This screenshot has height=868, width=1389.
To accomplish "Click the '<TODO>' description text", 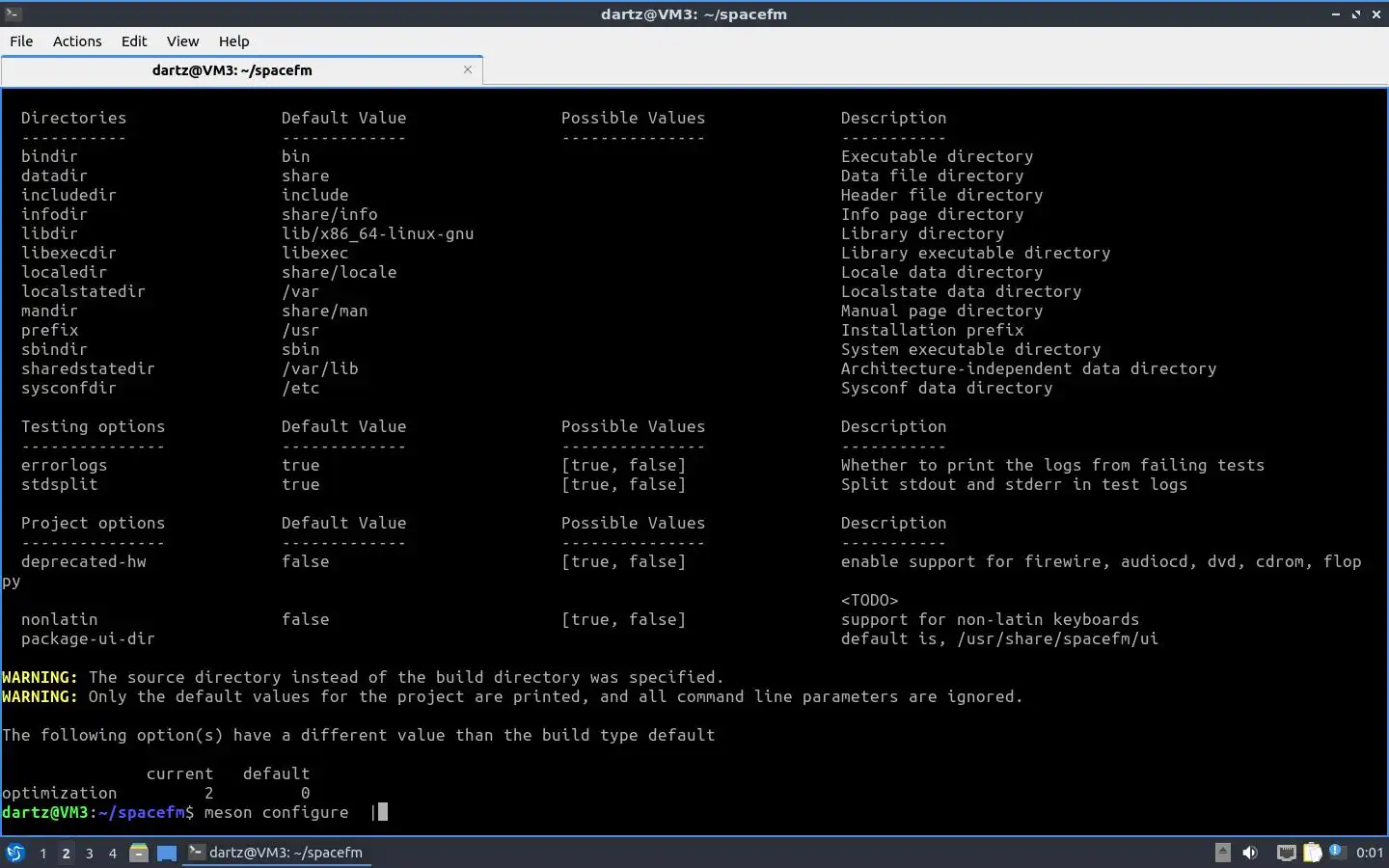I will click(x=869, y=600).
